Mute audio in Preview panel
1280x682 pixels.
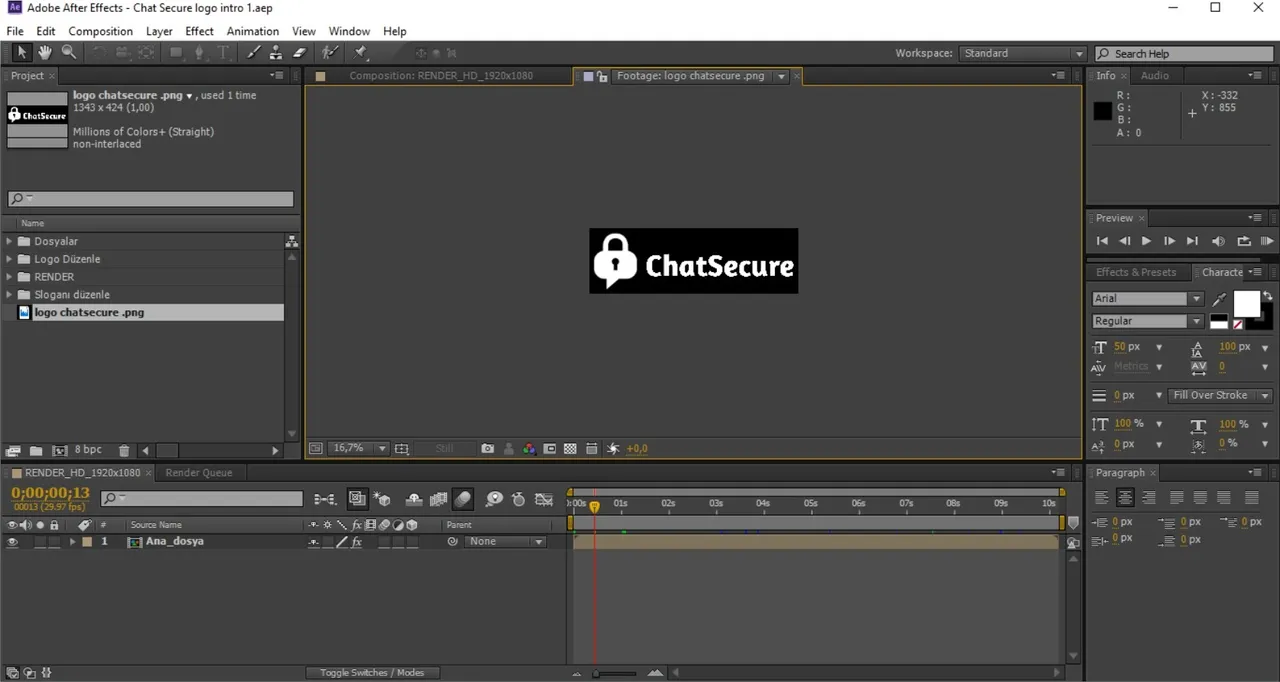1218,241
